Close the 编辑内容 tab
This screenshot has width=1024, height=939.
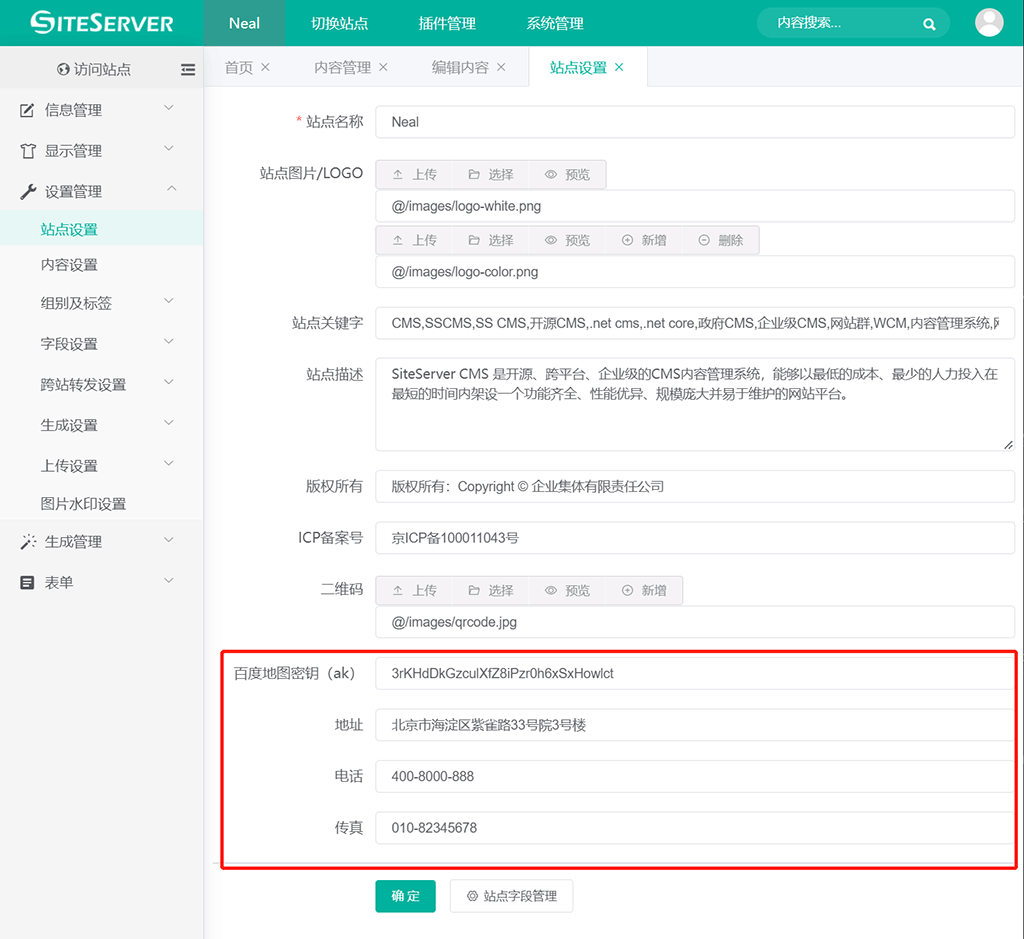(501, 67)
